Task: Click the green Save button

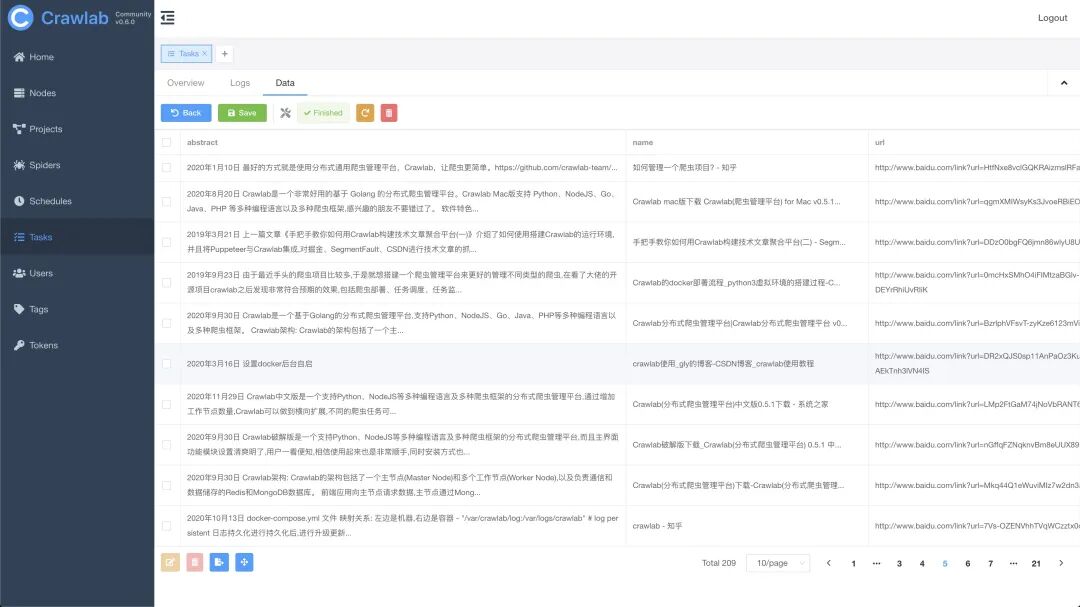Action: 242,113
